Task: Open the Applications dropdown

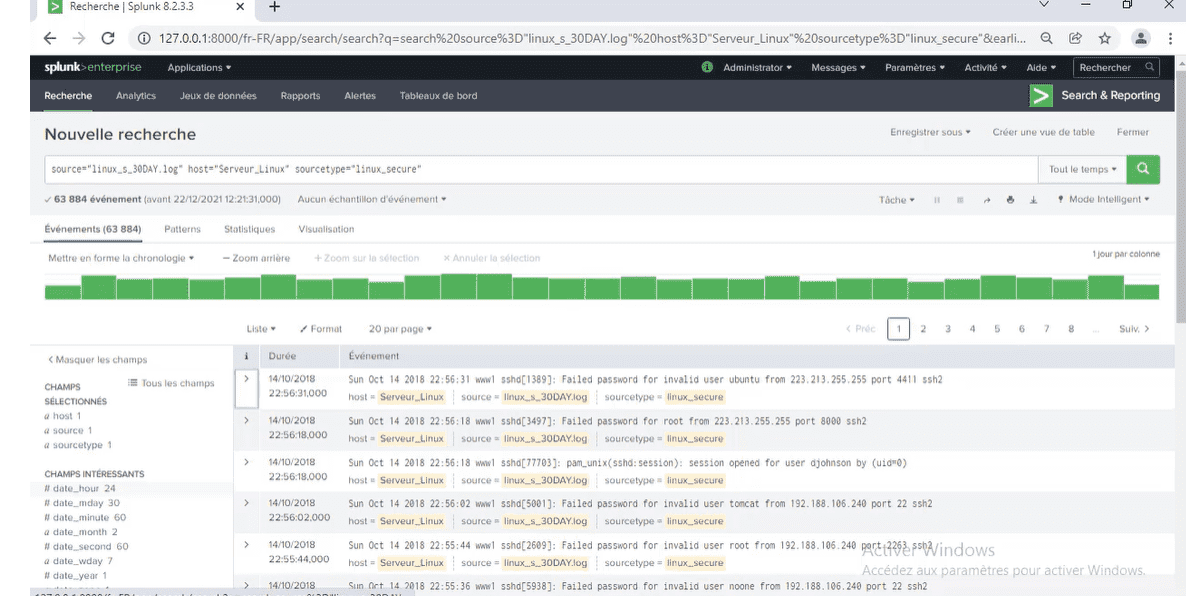Action: coord(199,67)
